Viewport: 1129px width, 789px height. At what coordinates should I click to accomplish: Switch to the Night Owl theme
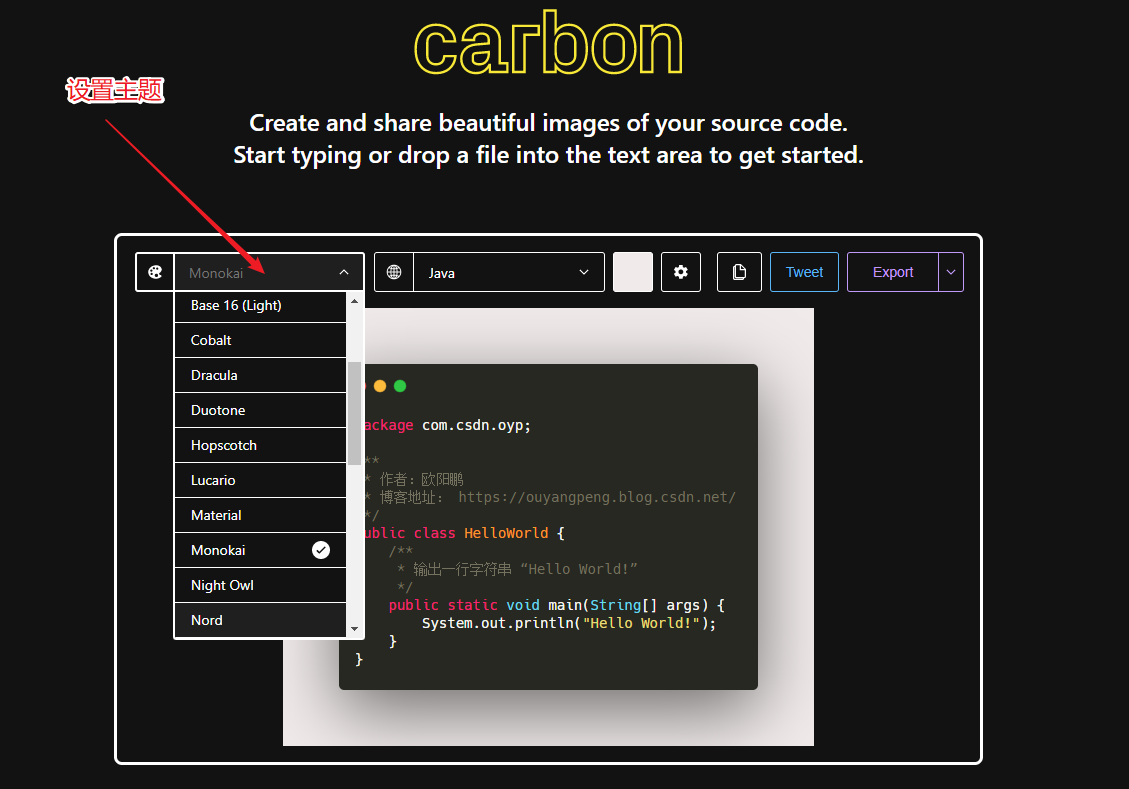coord(260,585)
